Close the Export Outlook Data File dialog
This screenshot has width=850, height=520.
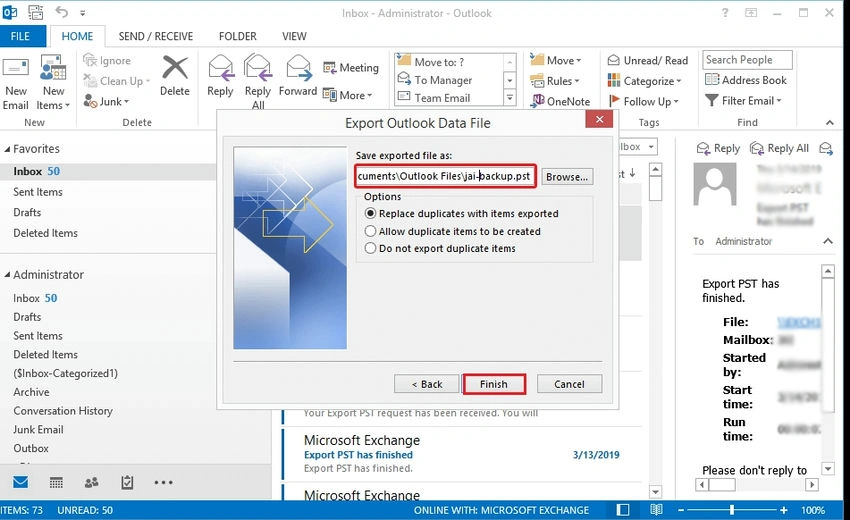(x=599, y=119)
